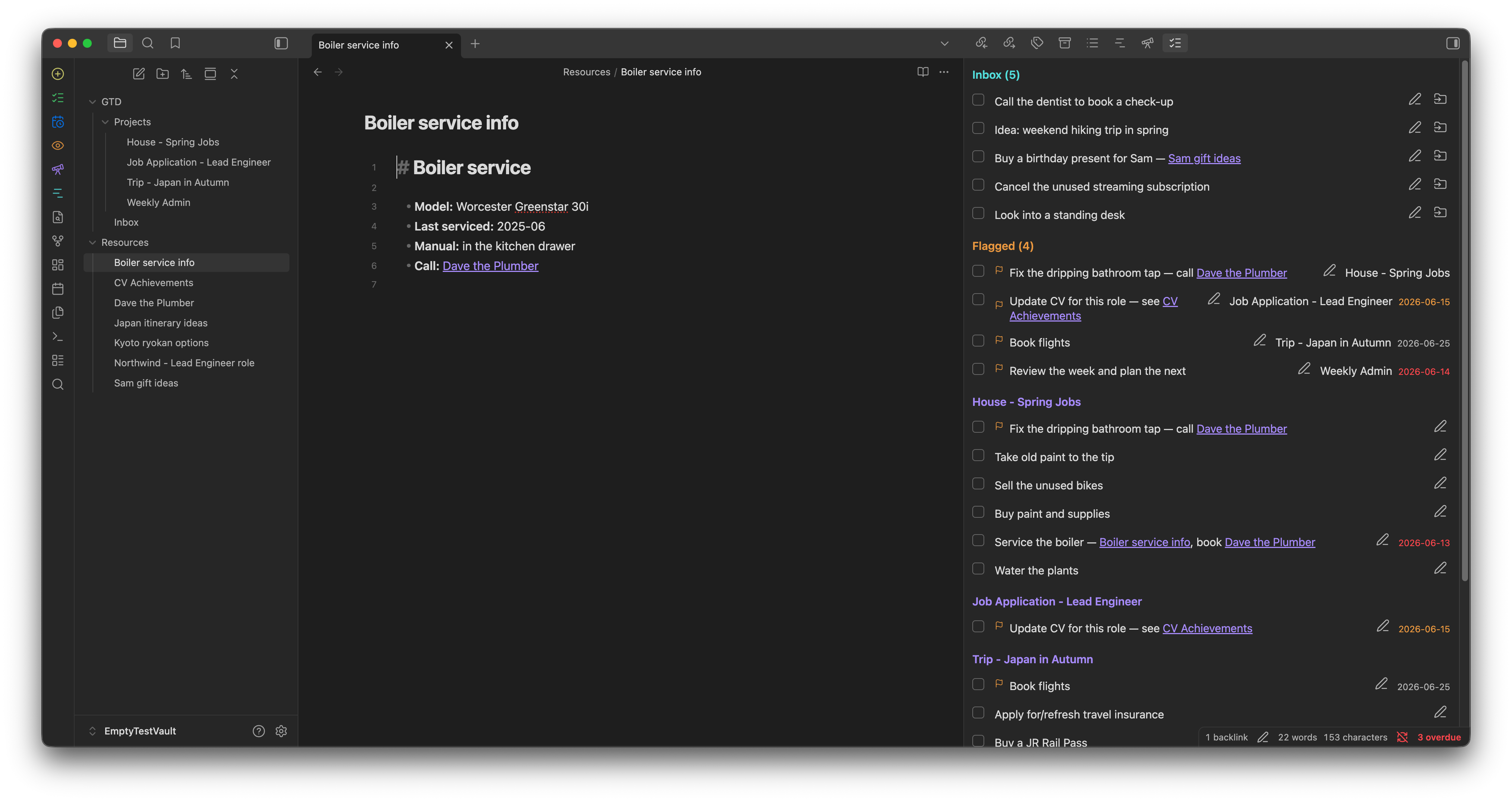Collapse the Resources folder chevron
This screenshot has height=802, width=1512.
click(92, 242)
